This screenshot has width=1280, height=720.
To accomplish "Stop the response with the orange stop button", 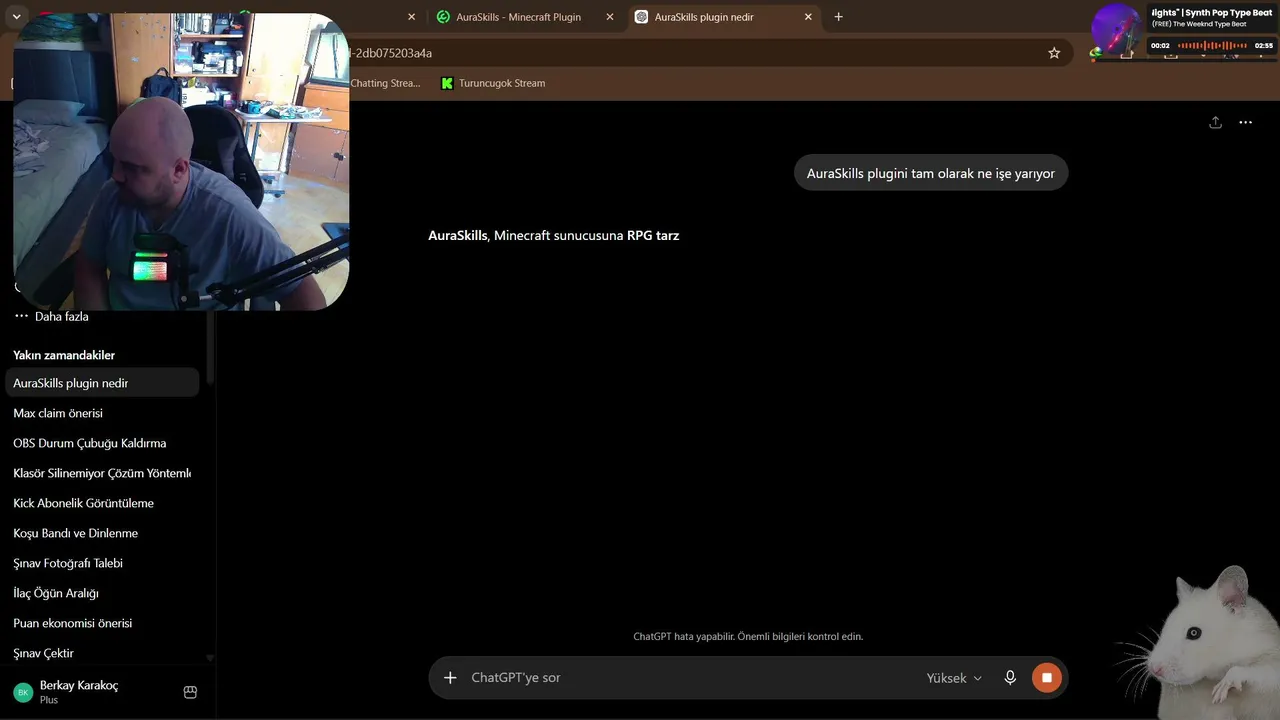I will coord(1046,678).
